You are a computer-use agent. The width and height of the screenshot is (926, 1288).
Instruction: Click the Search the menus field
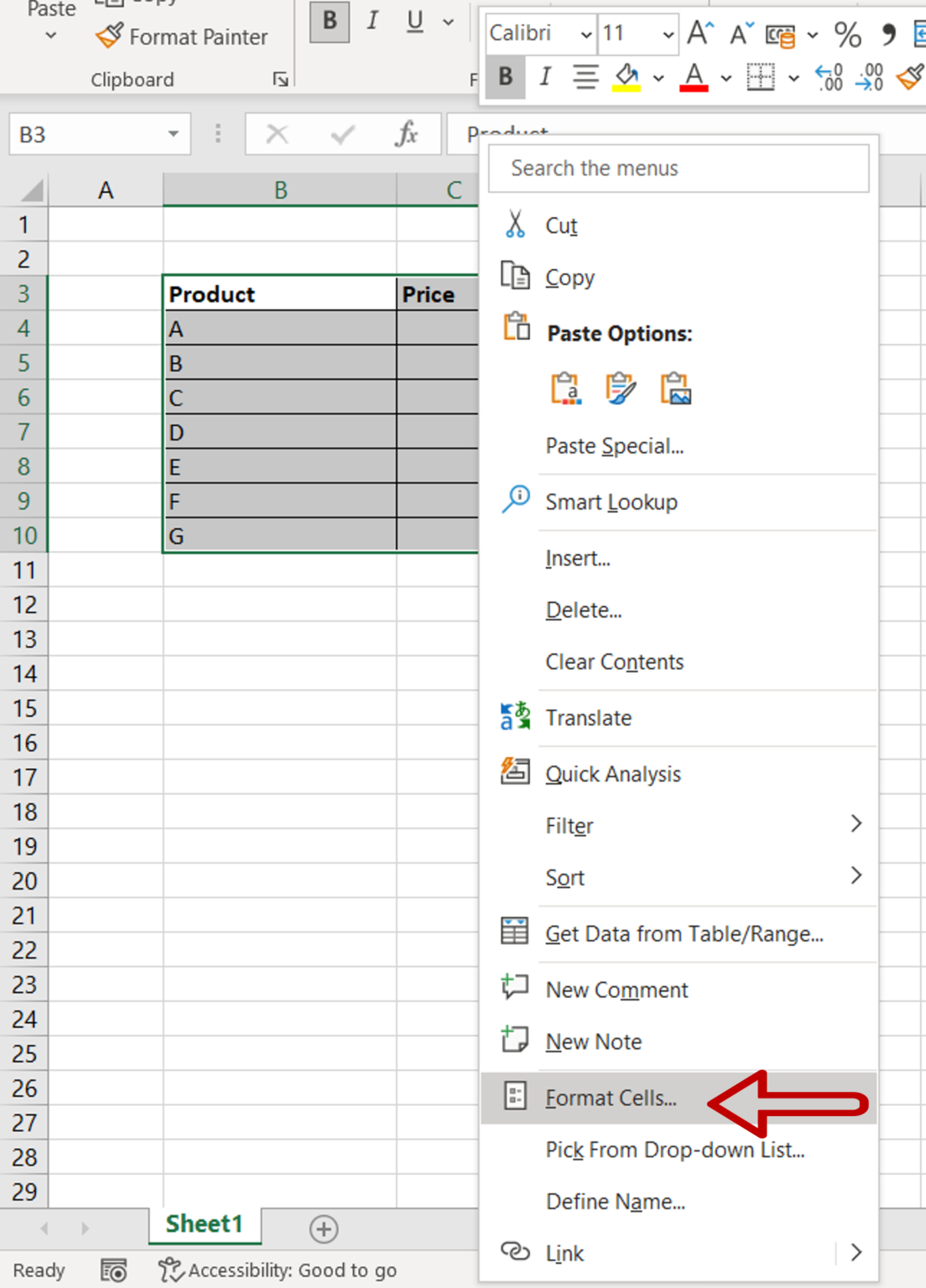coord(678,168)
